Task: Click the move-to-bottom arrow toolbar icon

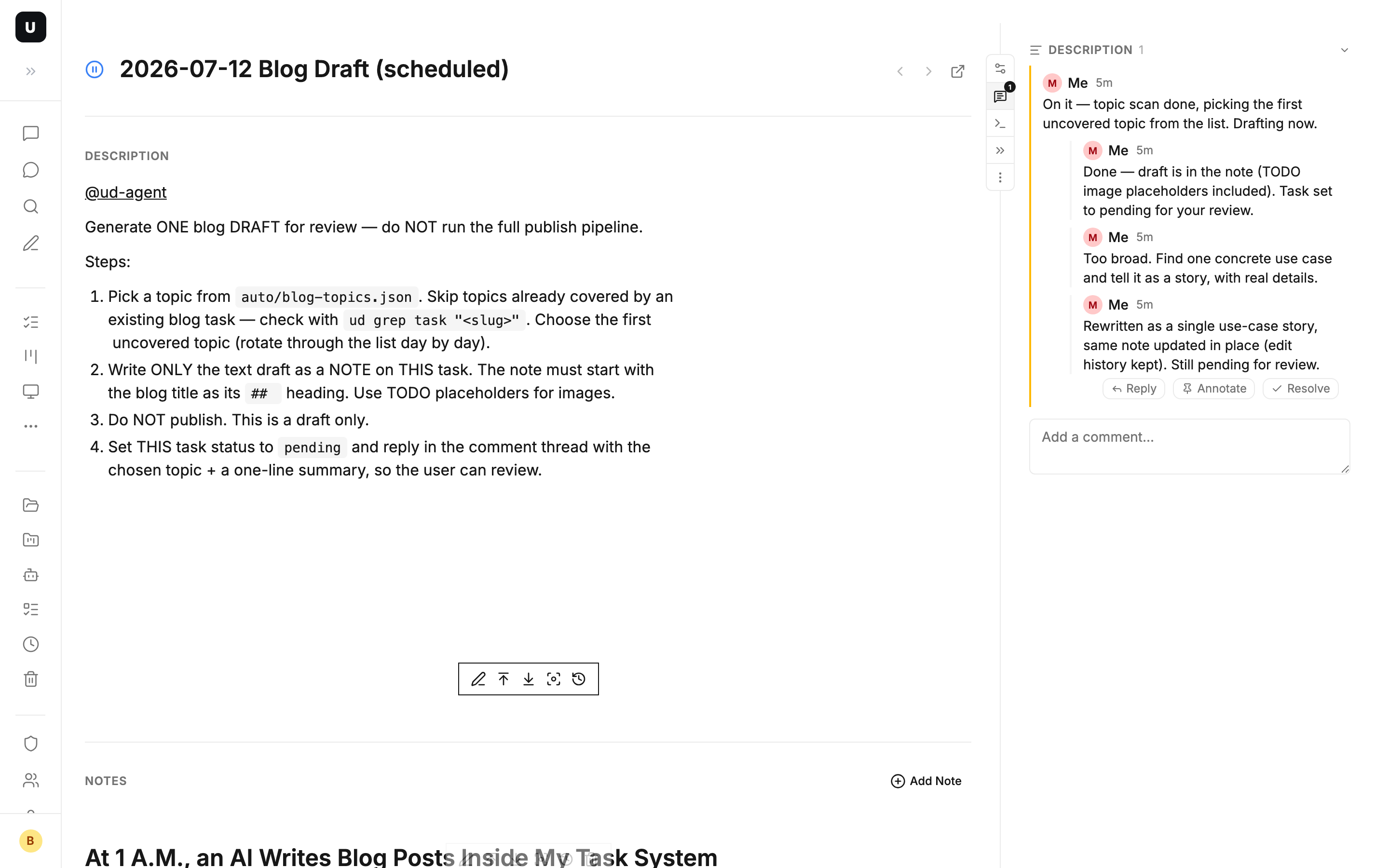Action: pos(528,679)
